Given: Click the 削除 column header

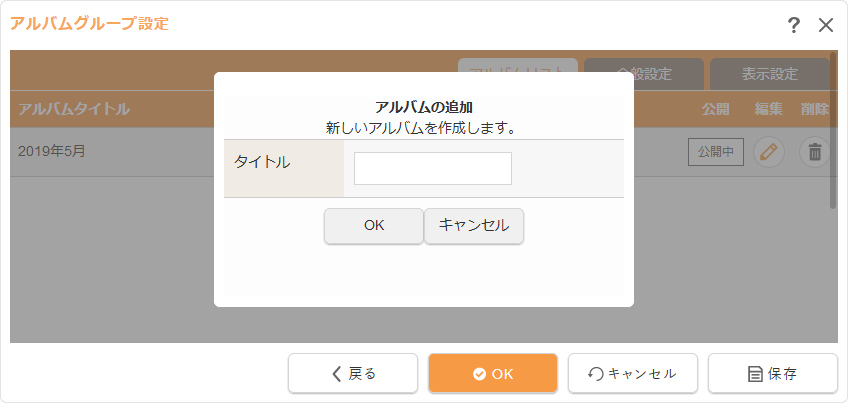Looking at the screenshot, I should (x=815, y=109).
